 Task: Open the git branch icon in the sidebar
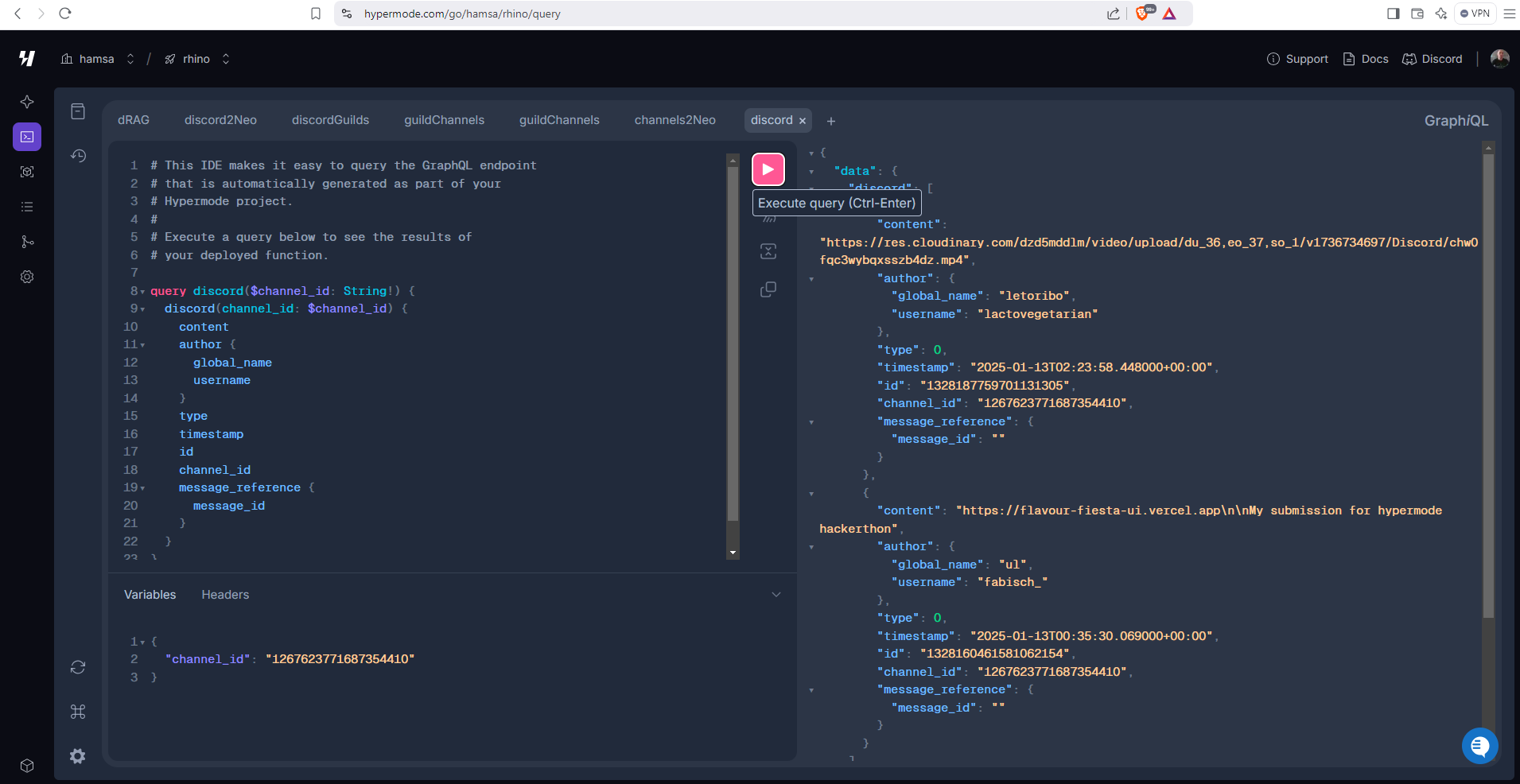[x=27, y=242]
